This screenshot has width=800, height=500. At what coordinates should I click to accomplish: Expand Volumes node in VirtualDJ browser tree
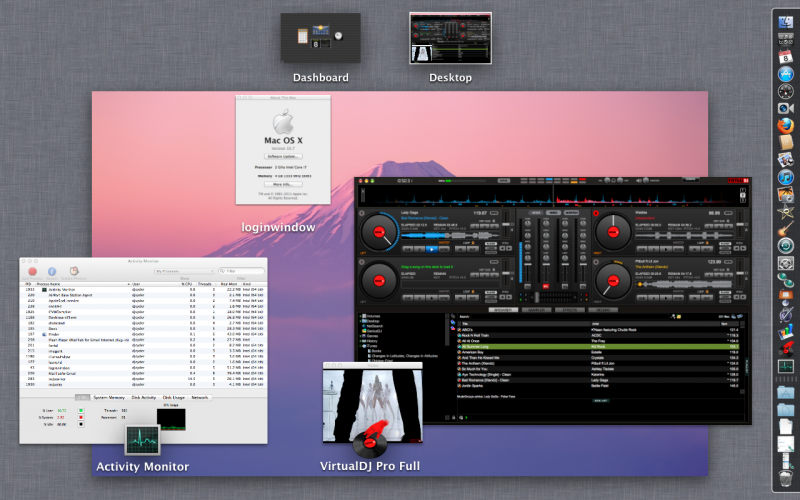360,316
